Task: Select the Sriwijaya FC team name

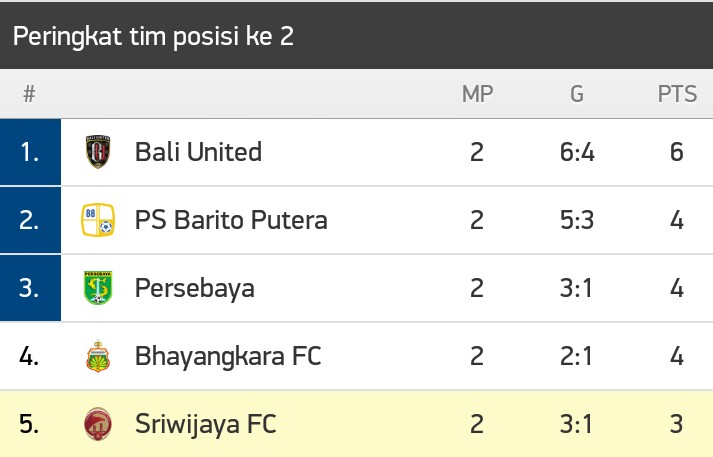Action: pyautogui.click(x=205, y=424)
